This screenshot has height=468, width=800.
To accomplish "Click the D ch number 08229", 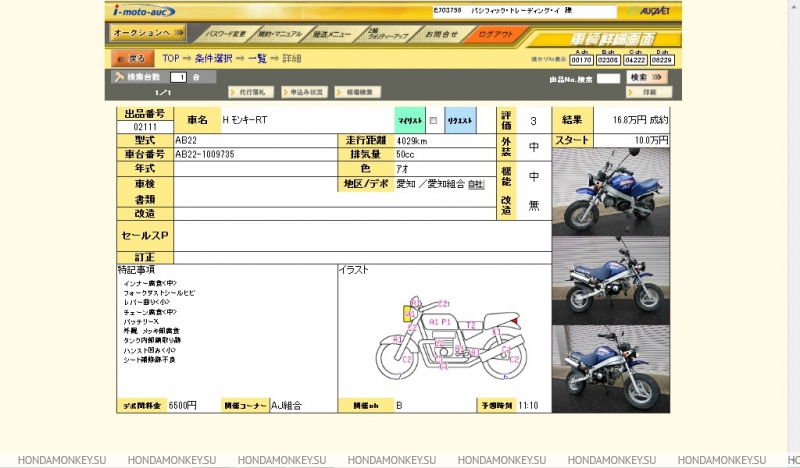I will [x=662, y=60].
